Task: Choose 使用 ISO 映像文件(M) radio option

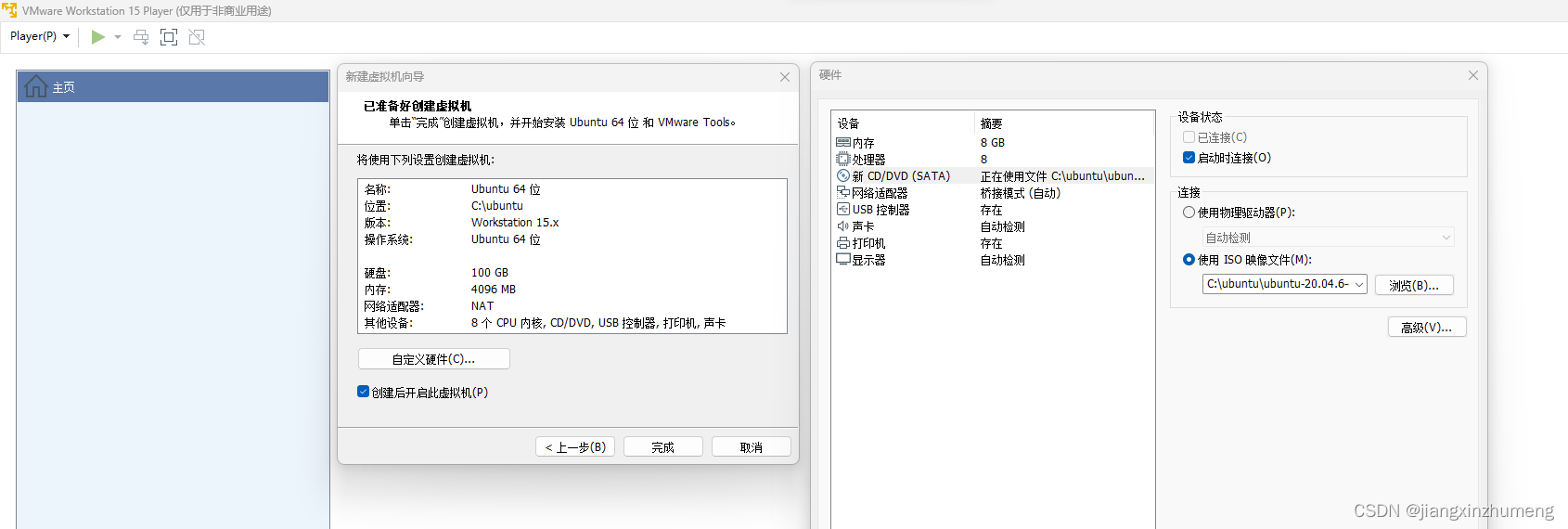Action: coord(1189,260)
